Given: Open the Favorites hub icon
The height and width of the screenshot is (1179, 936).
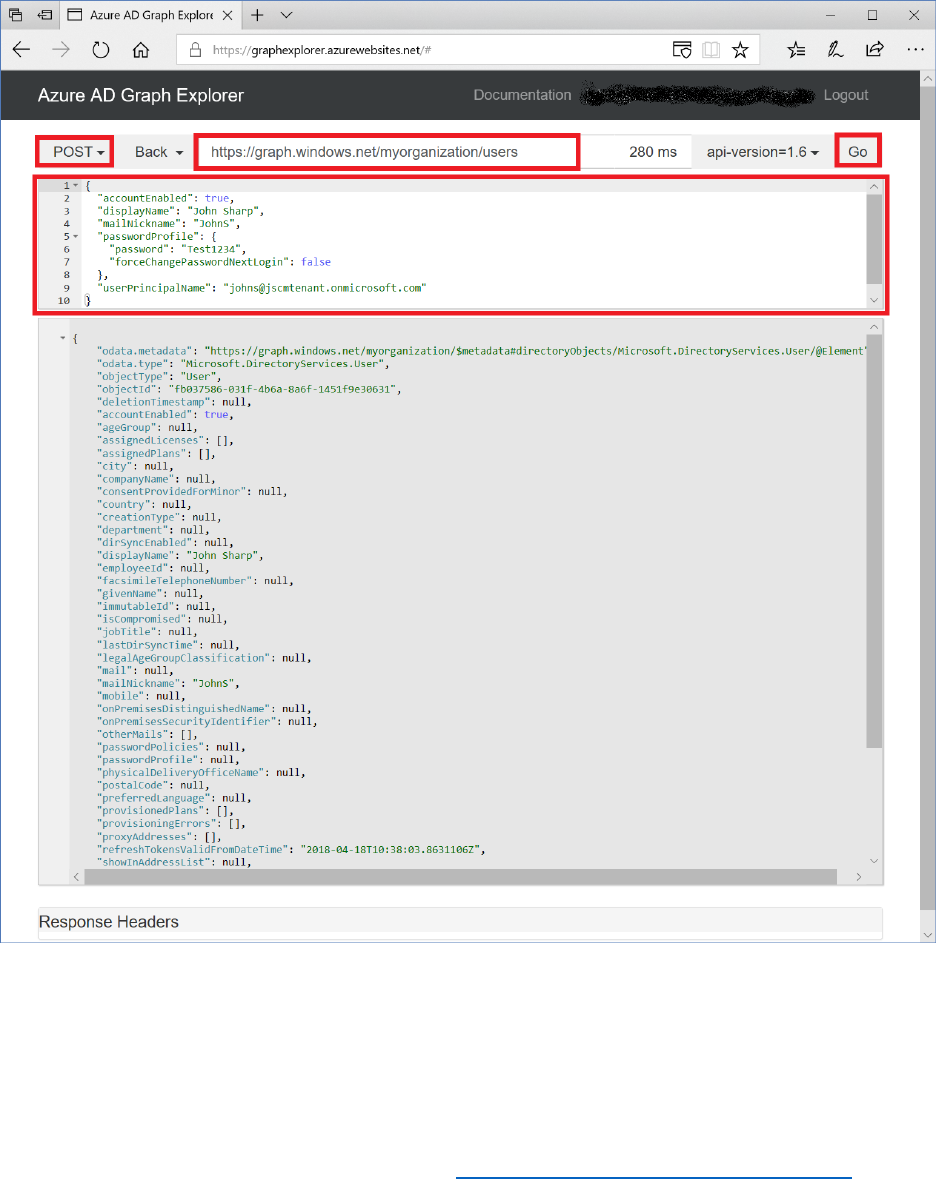Looking at the screenshot, I should click(796, 50).
